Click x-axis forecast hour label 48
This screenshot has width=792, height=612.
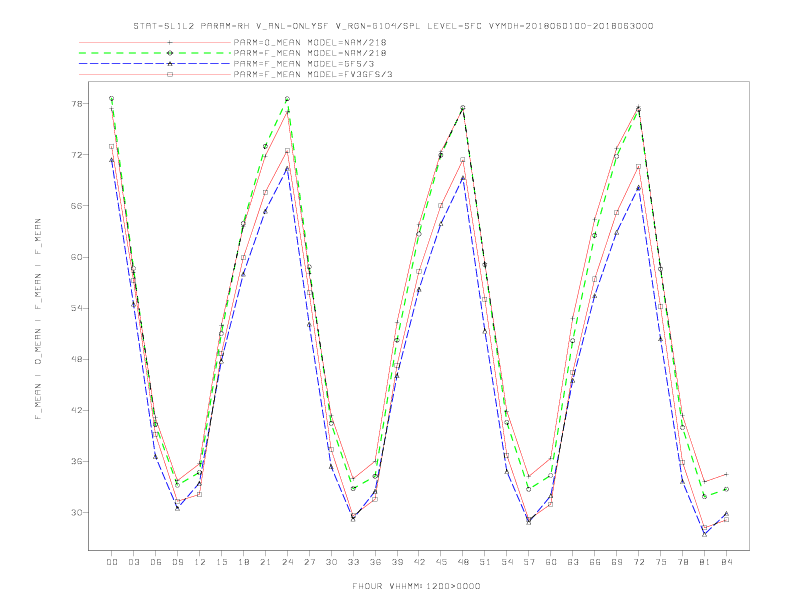pyautogui.click(x=463, y=562)
